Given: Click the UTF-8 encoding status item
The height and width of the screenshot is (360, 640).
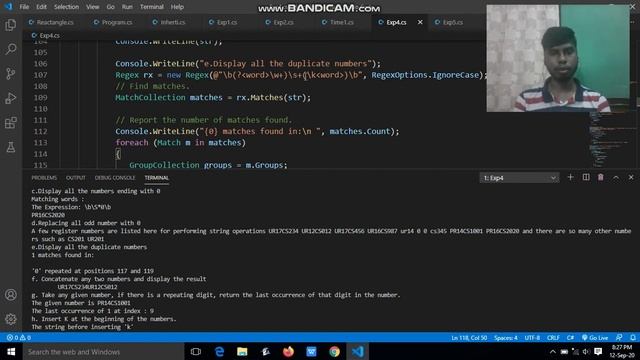Looking at the screenshot, I should tap(532, 338).
